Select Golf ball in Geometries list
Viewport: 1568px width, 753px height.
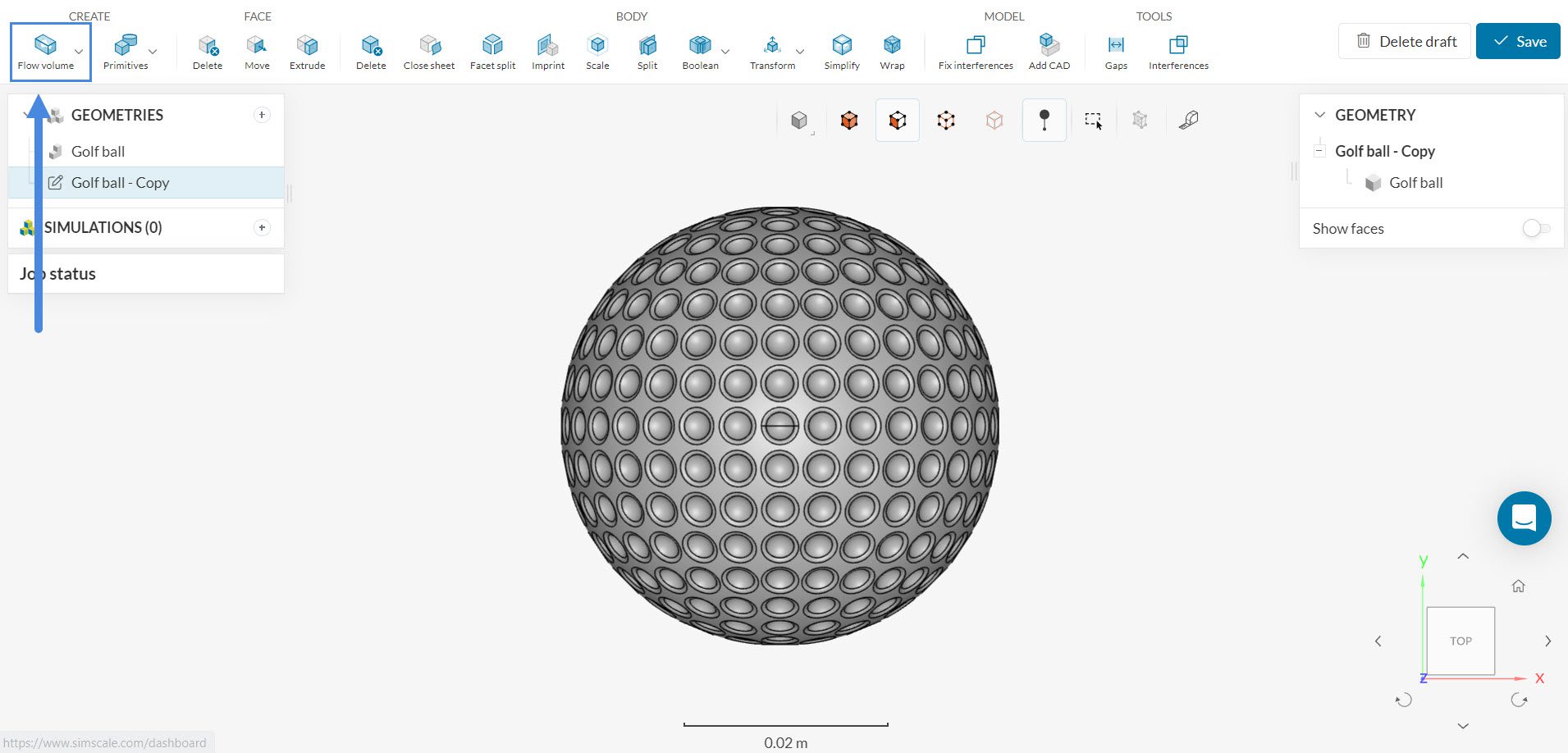98,152
